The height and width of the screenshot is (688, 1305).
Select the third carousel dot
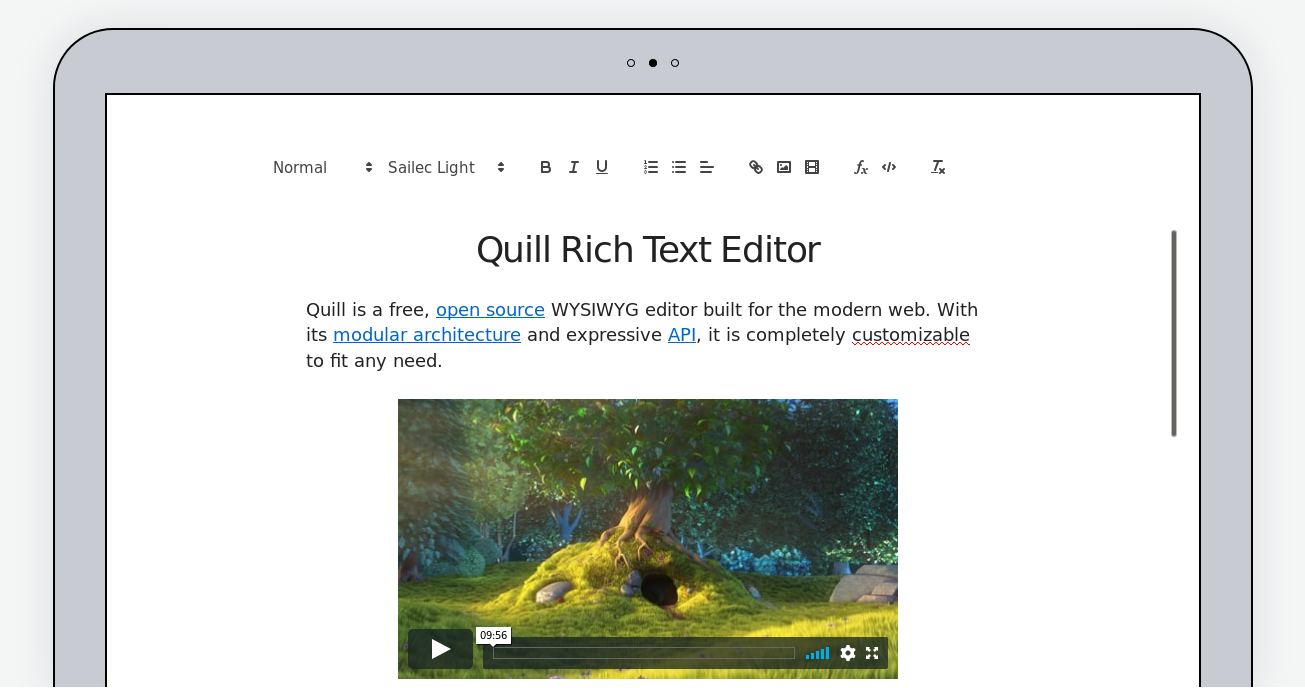[x=675, y=63]
